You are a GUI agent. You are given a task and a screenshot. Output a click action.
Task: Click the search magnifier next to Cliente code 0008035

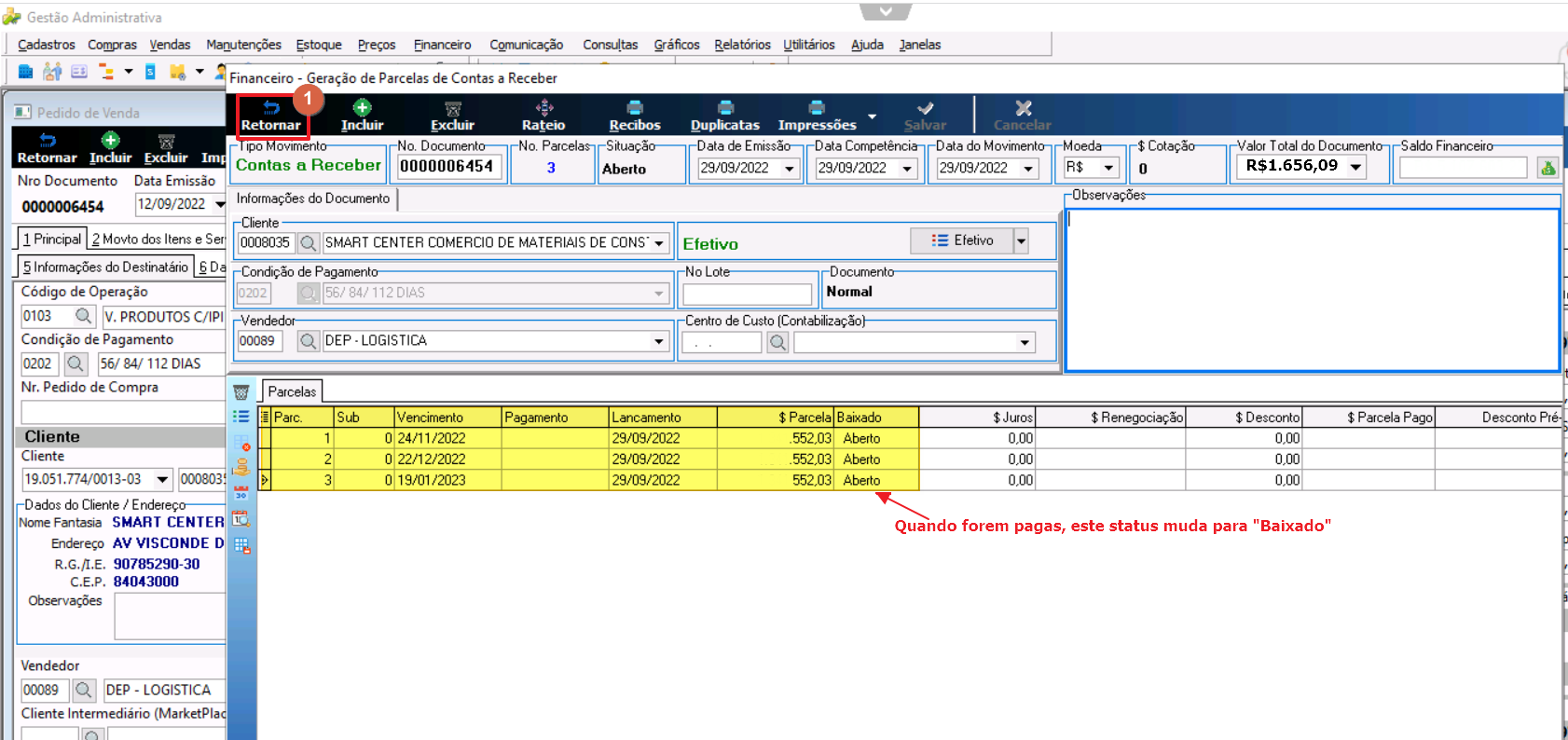308,243
